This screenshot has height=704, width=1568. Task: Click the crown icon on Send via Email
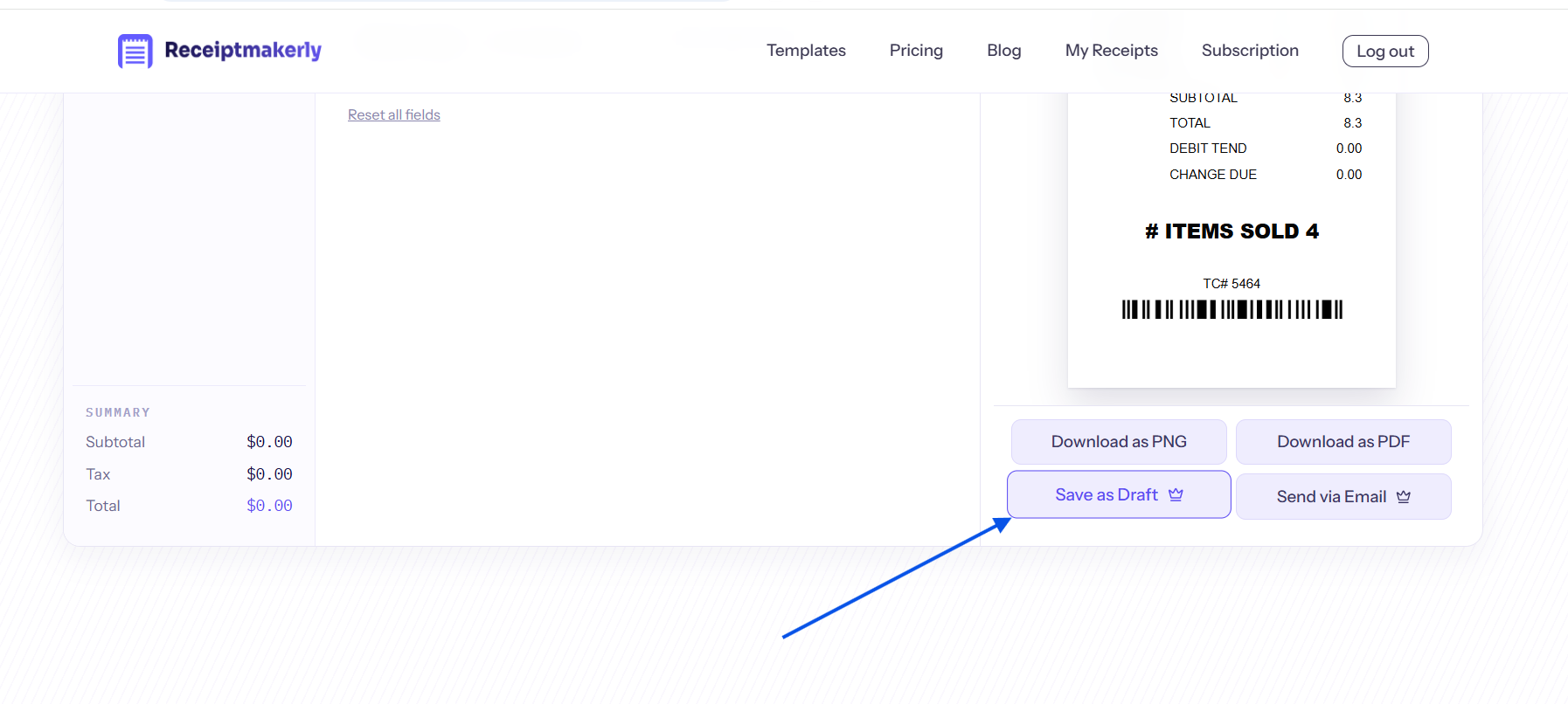pos(1404,496)
